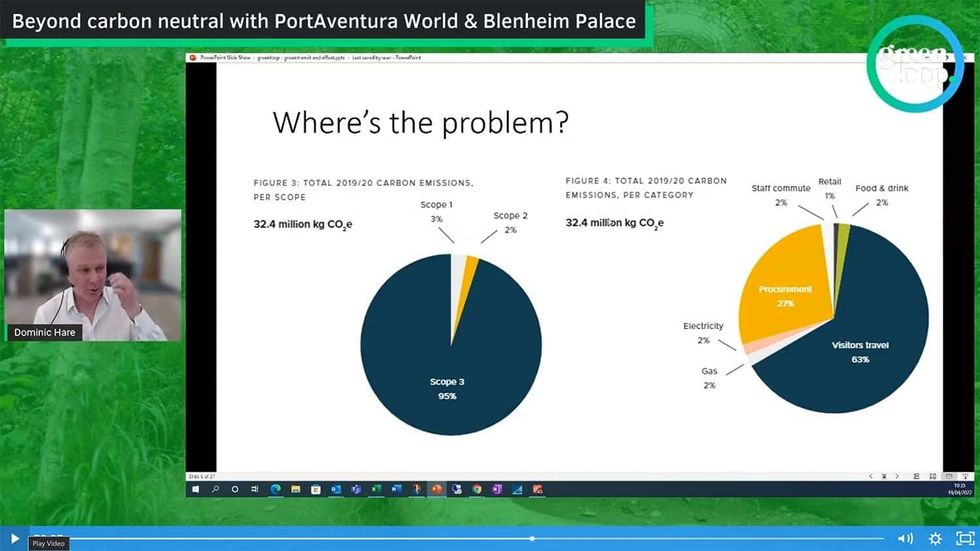Open the video settings gear
Image resolution: width=980 pixels, height=551 pixels.
[x=935, y=539]
